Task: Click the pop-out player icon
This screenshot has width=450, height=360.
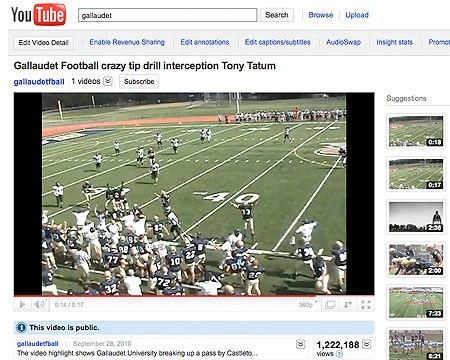Action: [348, 305]
